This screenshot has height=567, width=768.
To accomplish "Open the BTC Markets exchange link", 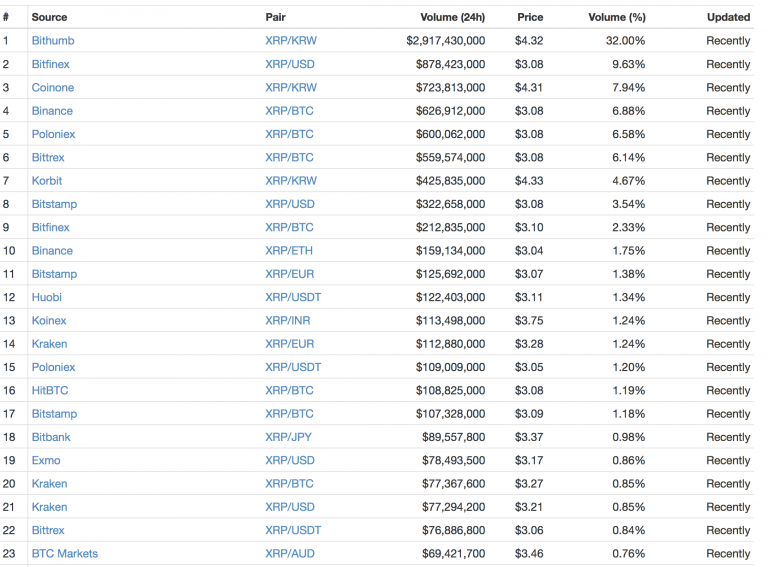I will [x=65, y=554].
